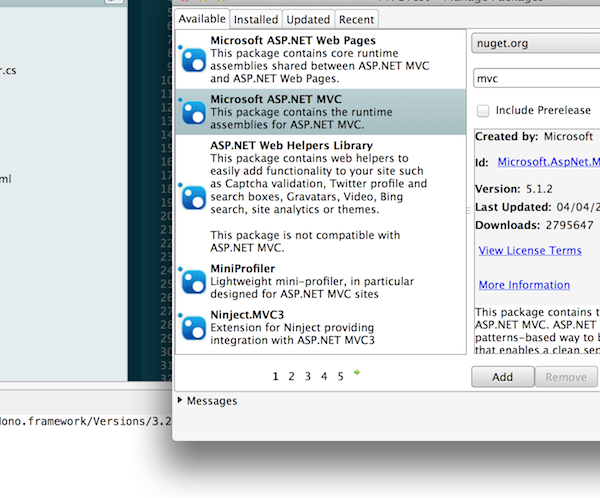
Task: Go to results page 5
Action: (x=341, y=377)
